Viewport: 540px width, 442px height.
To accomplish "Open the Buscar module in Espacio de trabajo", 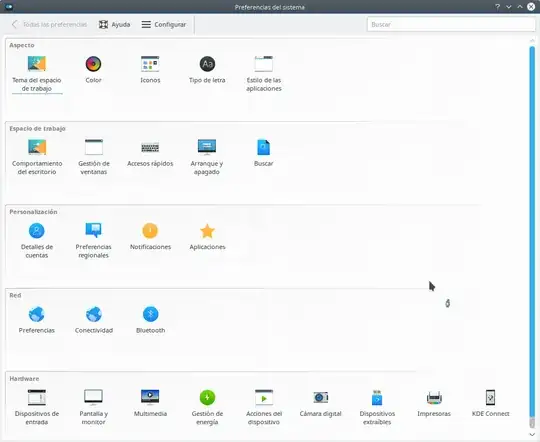I will (x=263, y=153).
